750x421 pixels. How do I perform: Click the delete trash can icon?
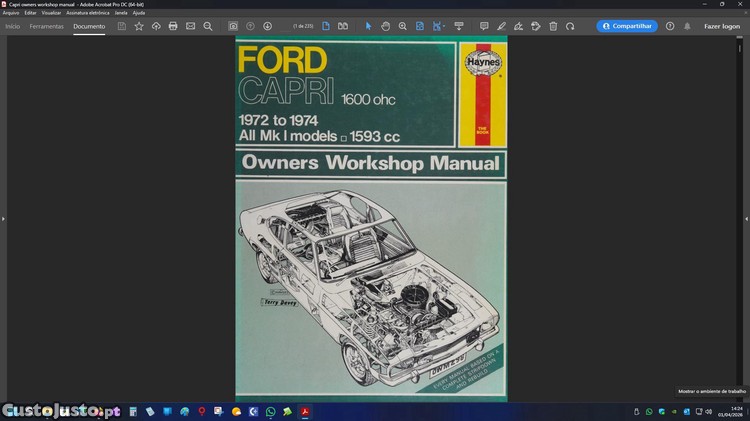point(553,26)
